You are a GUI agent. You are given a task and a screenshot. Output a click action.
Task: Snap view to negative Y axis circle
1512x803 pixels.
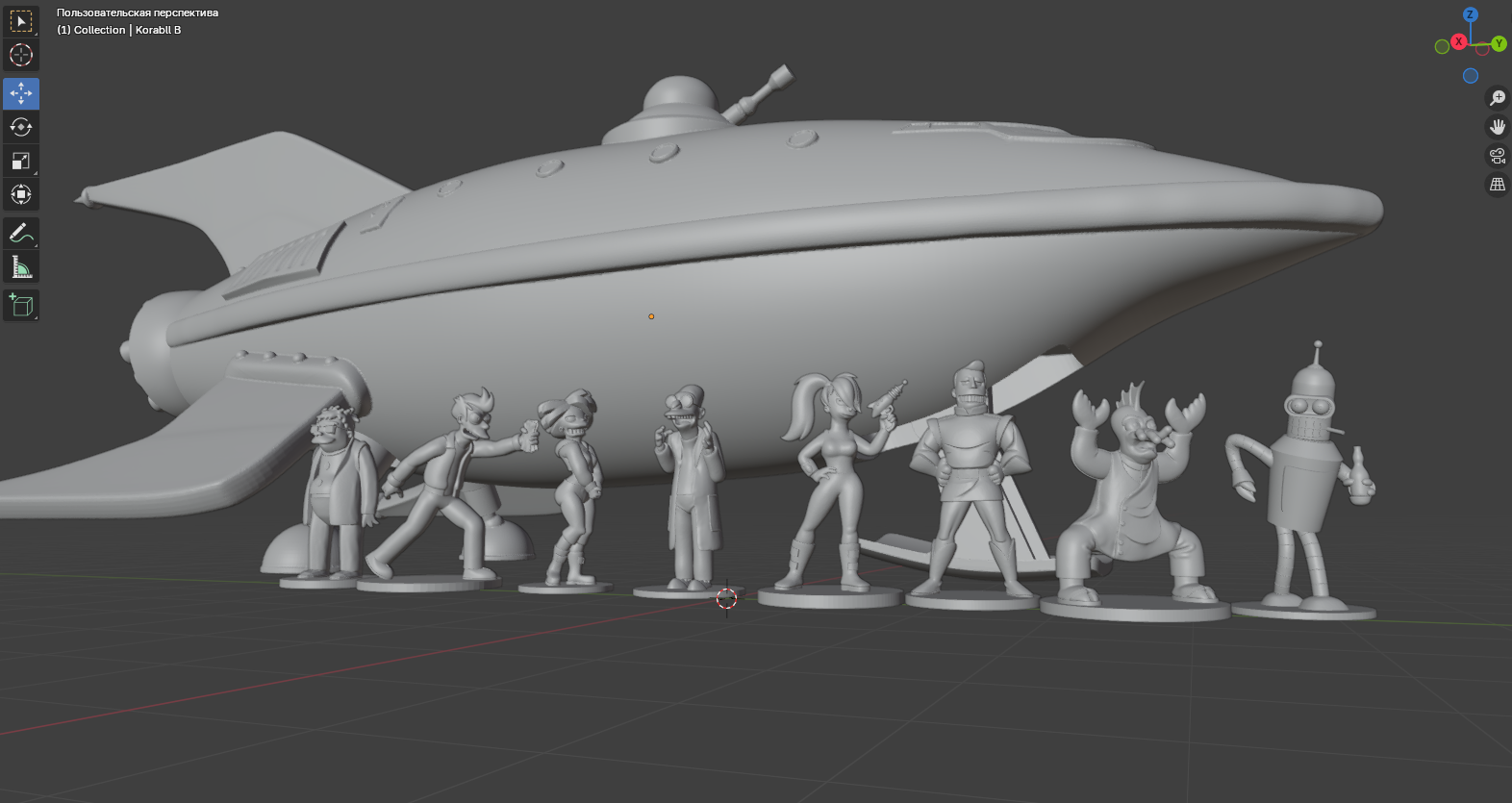click(x=1442, y=46)
